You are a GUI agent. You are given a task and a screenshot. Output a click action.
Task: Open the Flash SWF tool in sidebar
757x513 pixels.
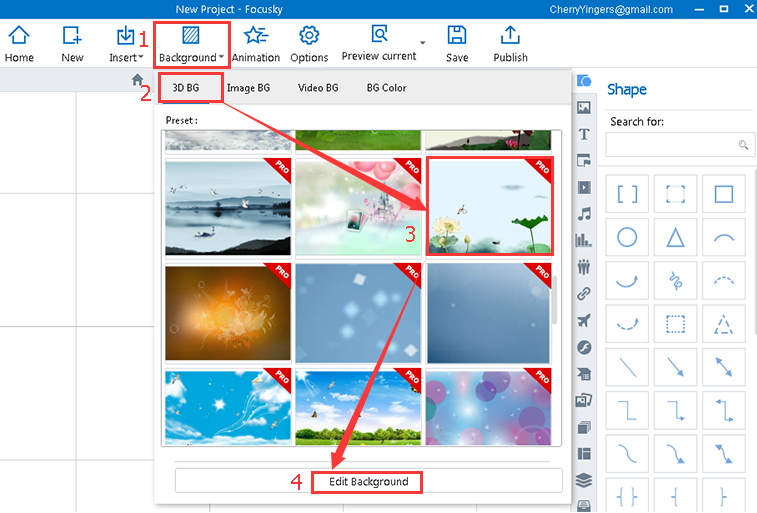tap(584, 347)
